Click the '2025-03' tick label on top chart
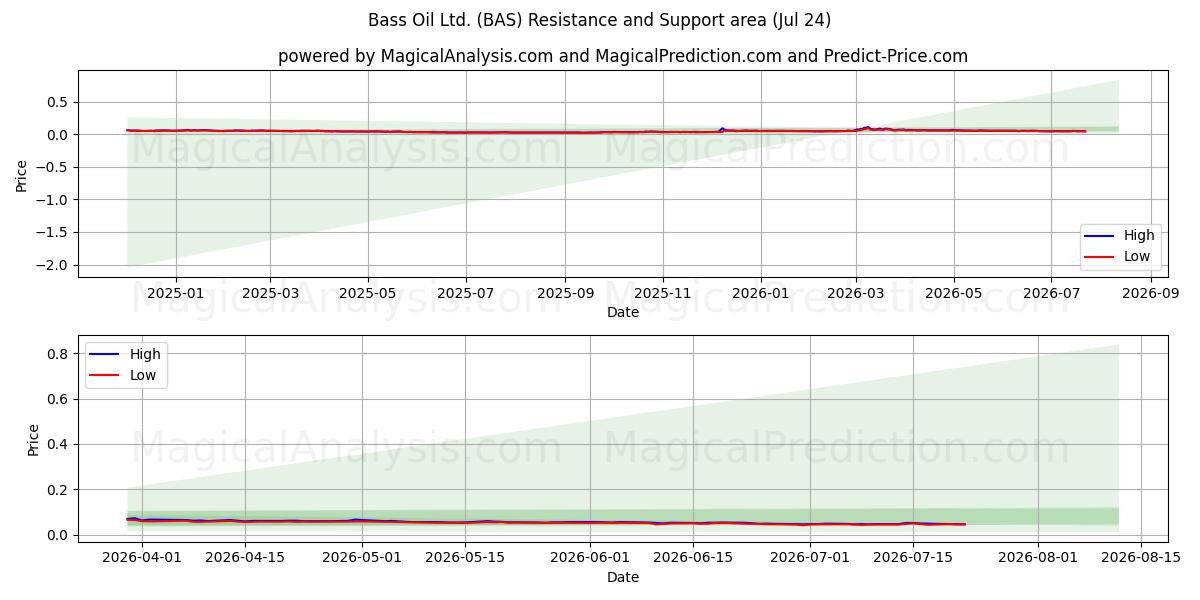The width and height of the screenshot is (1200, 600). (271, 294)
